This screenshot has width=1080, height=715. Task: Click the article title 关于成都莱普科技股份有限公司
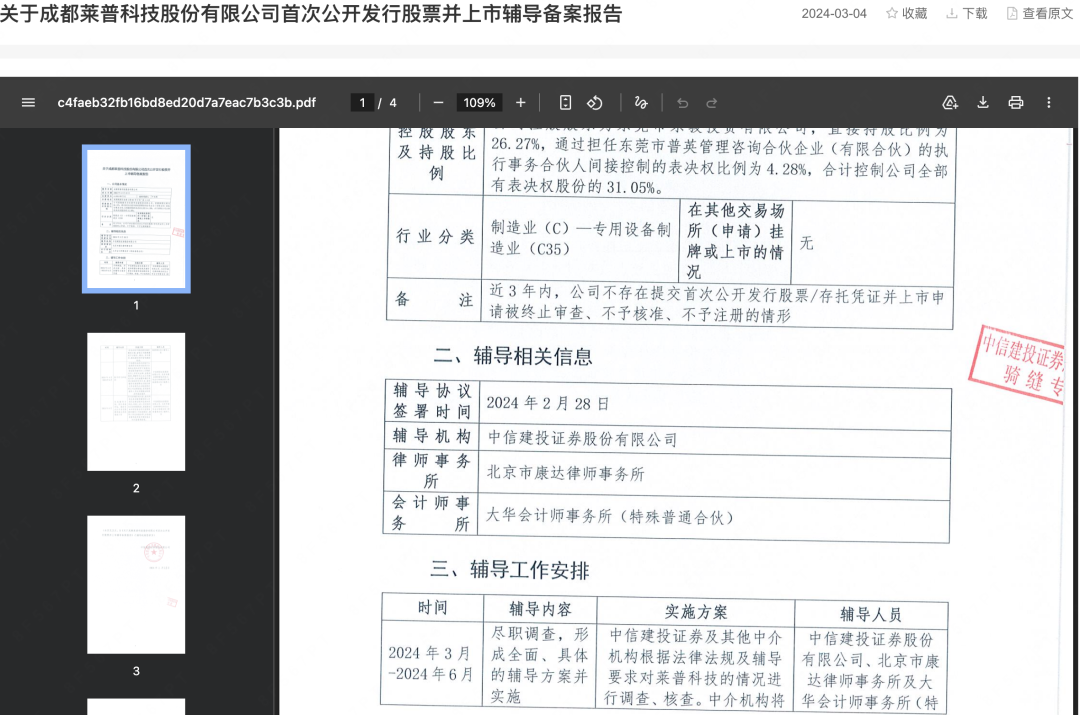(x=311, y=13)
